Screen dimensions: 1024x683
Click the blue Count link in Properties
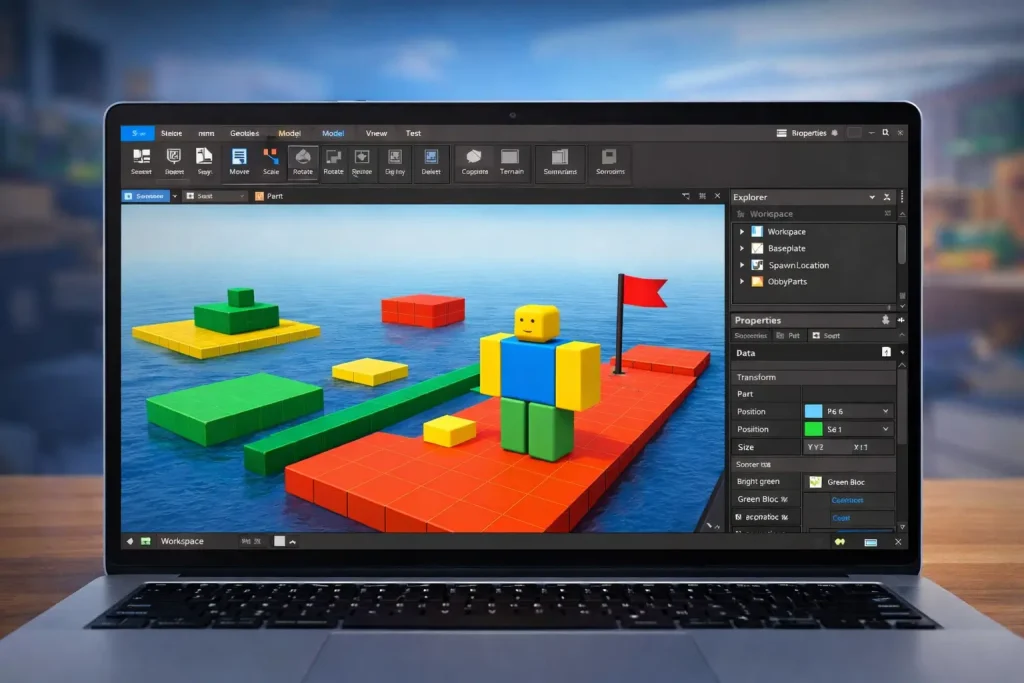tap(840, 518)
